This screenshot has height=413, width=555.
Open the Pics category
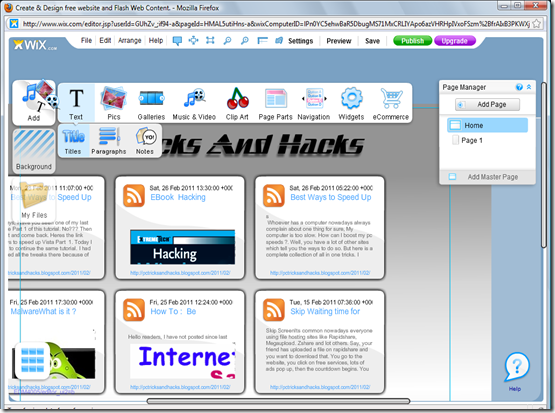[114, 103]
